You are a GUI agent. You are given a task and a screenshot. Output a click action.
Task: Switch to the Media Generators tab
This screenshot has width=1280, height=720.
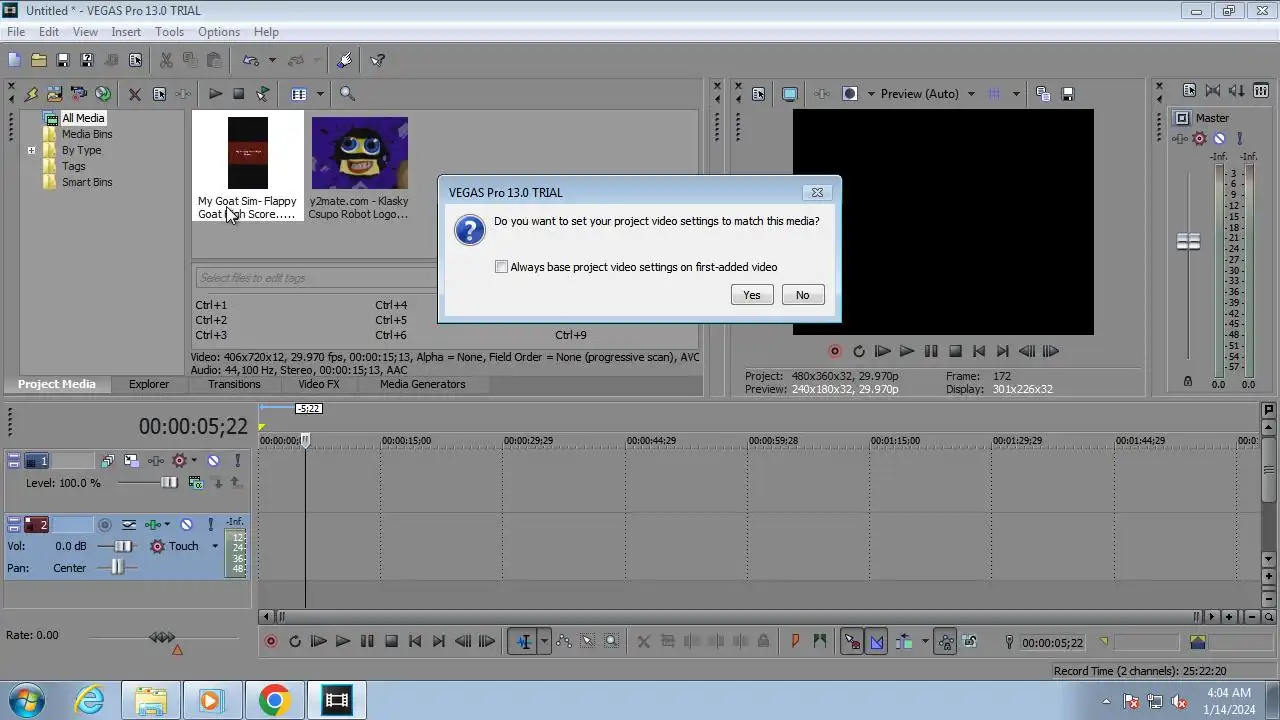422,384
